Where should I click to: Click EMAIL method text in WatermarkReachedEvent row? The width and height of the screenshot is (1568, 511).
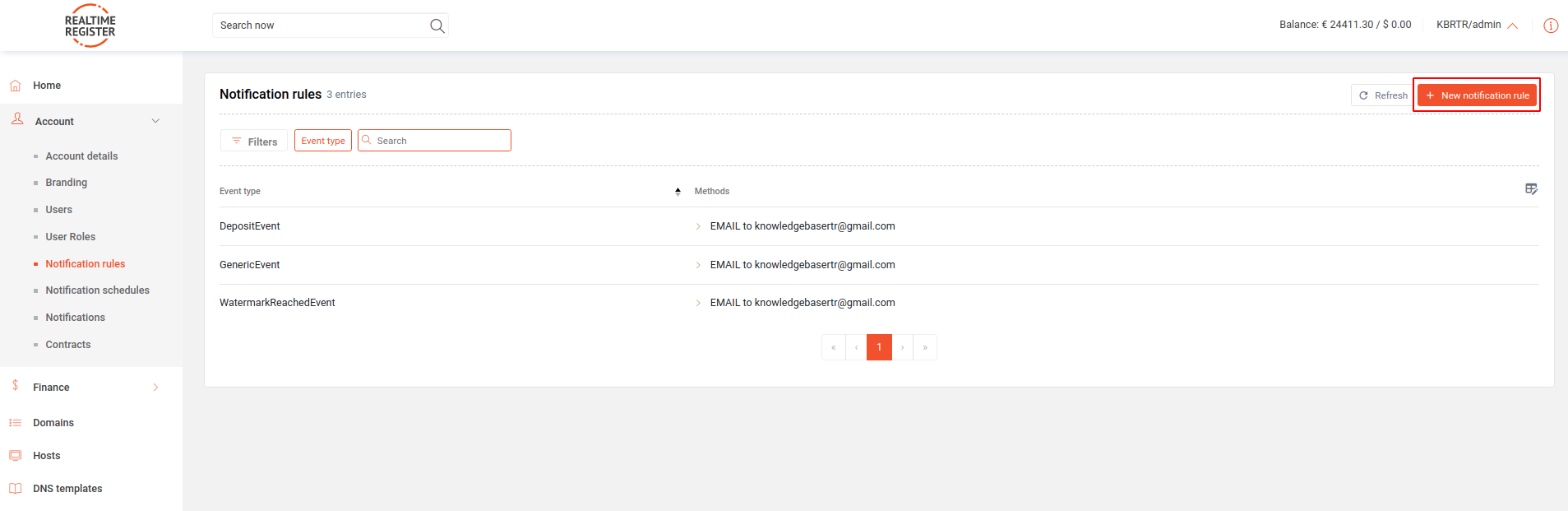tap(803, 303)
